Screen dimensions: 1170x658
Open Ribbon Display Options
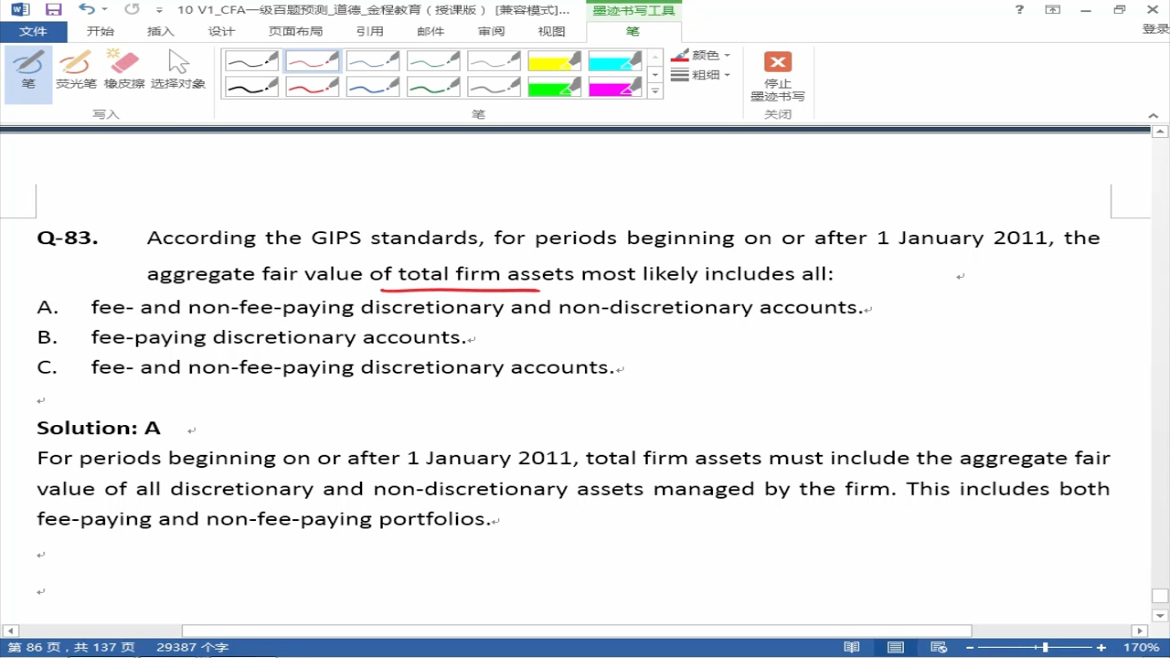pyautogui.click(x=1053, y=10)
